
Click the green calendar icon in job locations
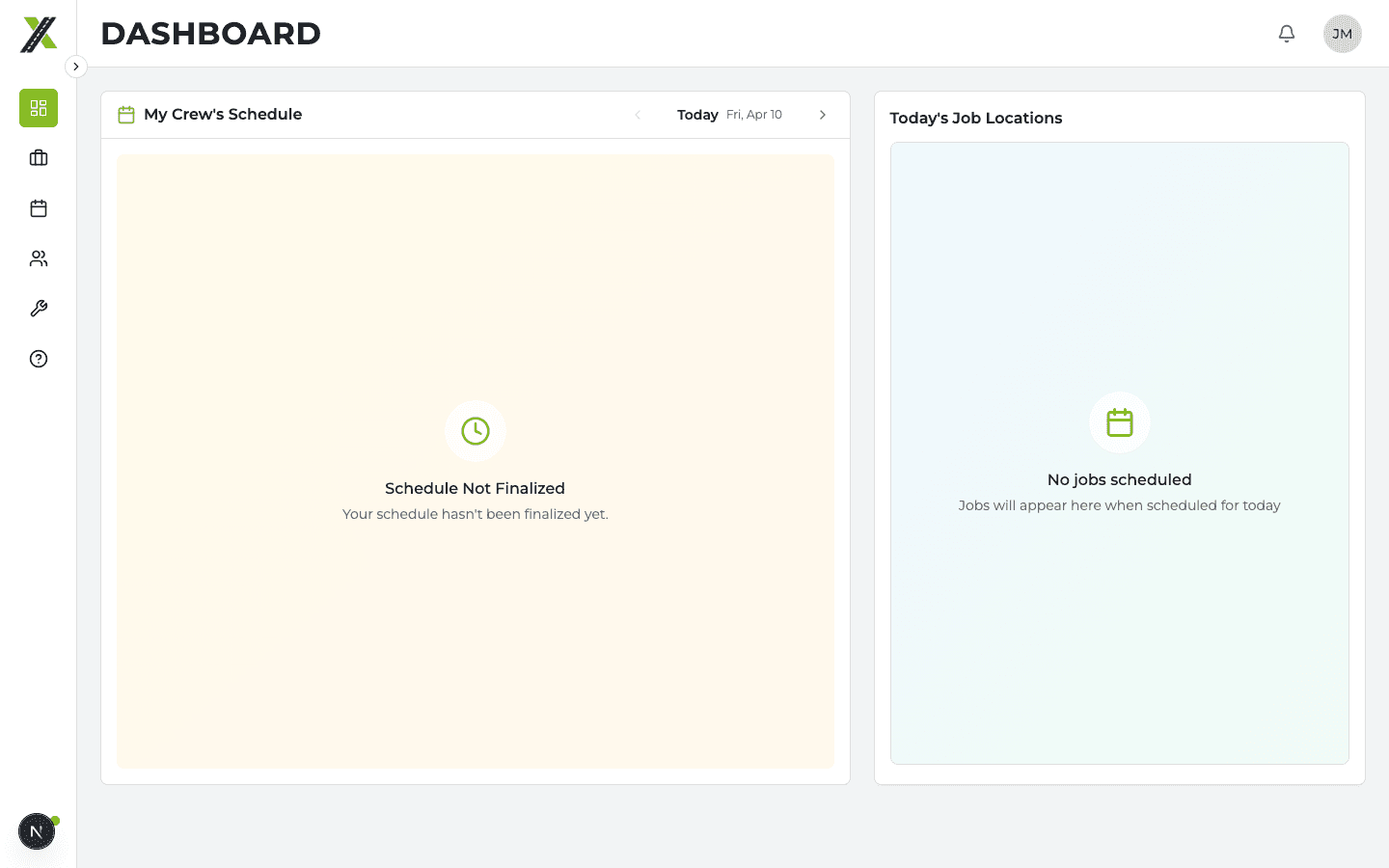tap(1120, 422)
